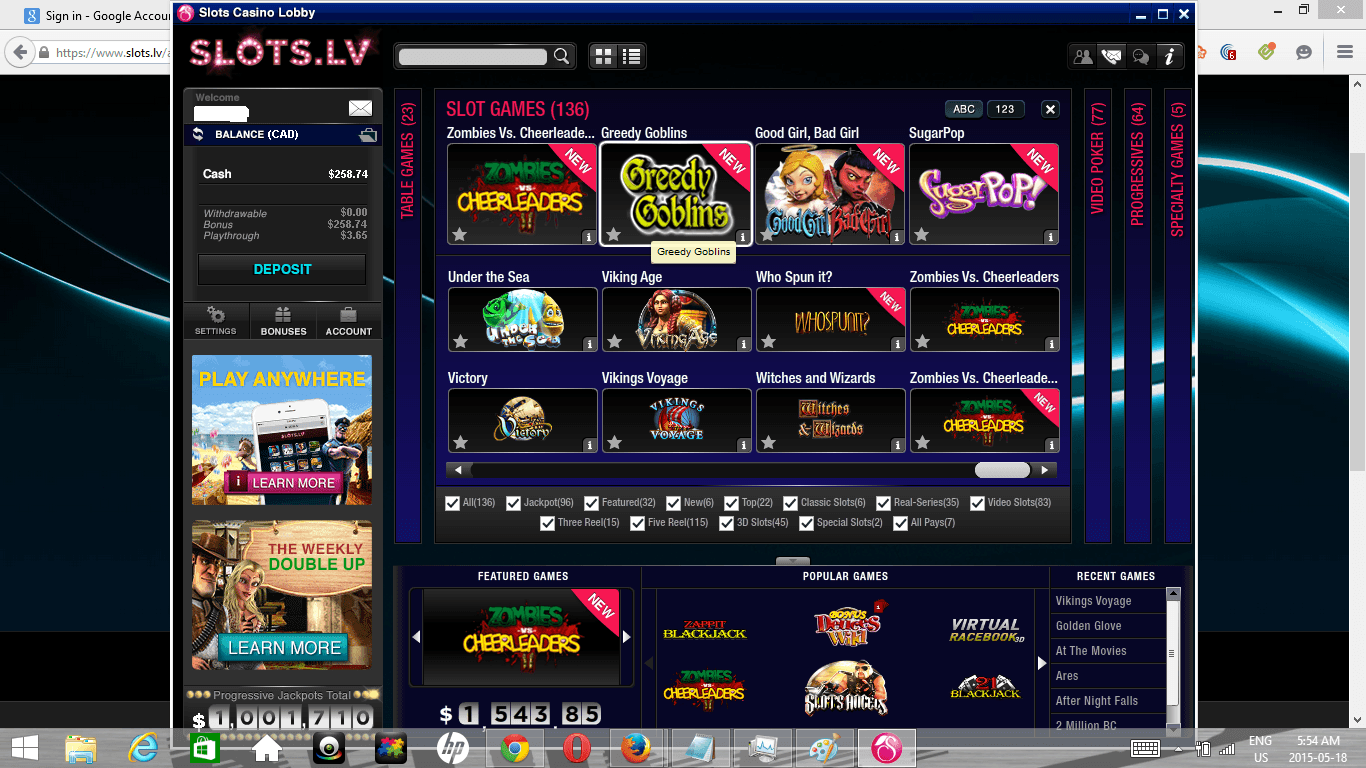Toggle the Featured(32) filter

click(x=591, y=503)
